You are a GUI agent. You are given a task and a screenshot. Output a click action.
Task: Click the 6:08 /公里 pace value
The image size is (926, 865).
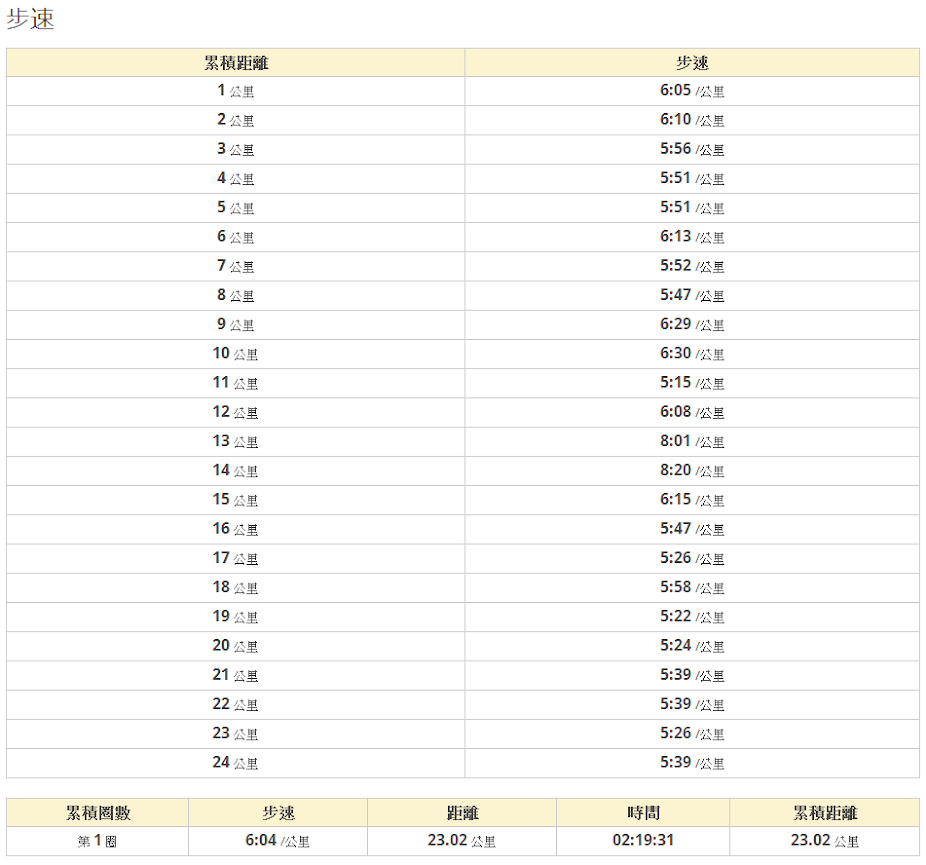[x=692, y=412]
